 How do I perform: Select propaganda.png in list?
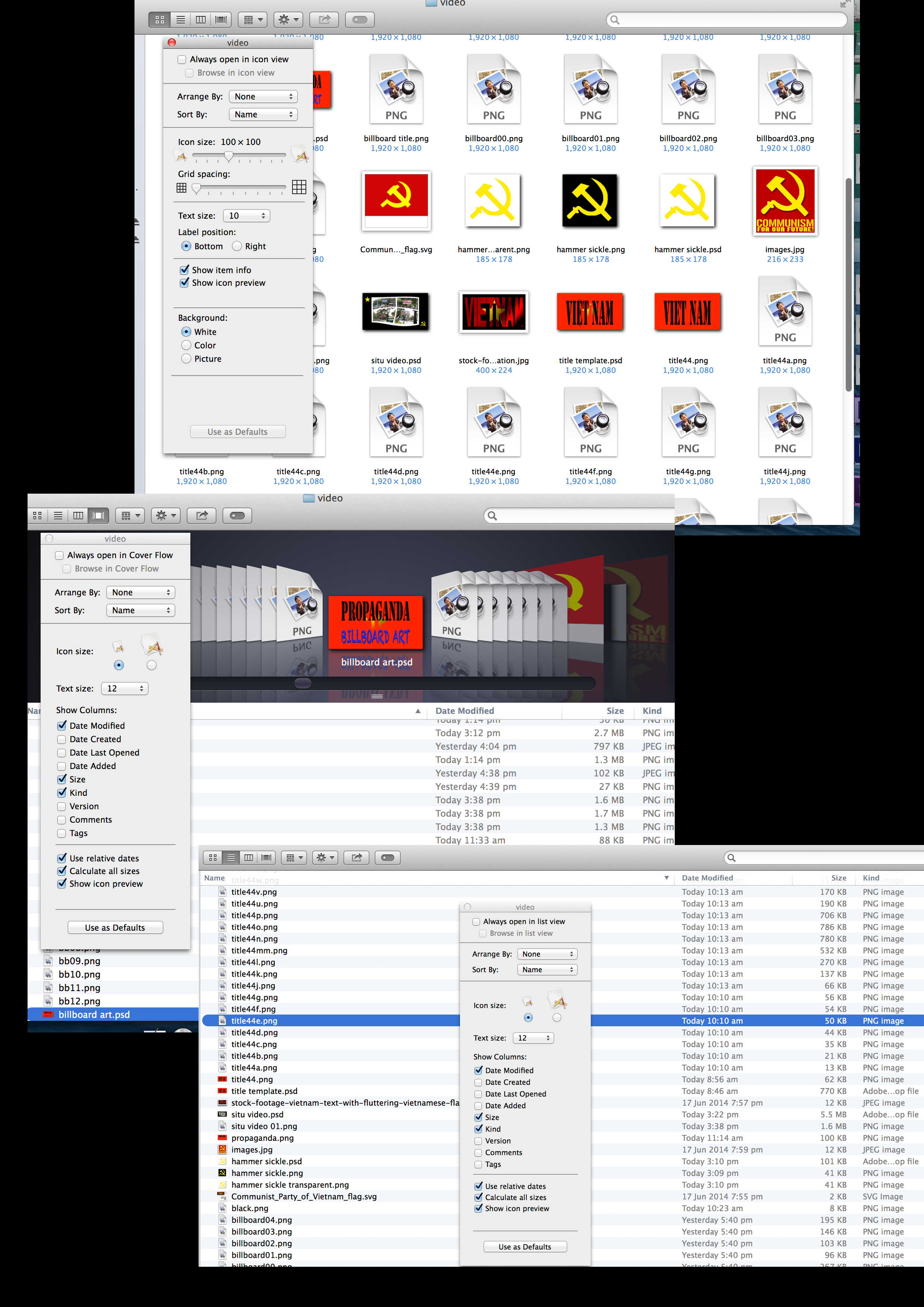pos(262,1138)
